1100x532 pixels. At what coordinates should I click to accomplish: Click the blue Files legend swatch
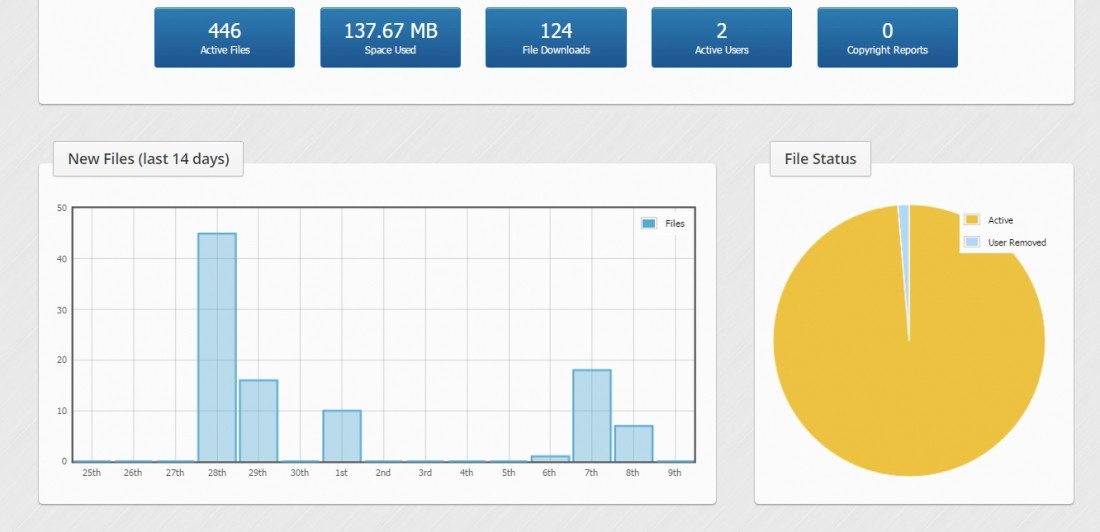click(x=649, y=224)
